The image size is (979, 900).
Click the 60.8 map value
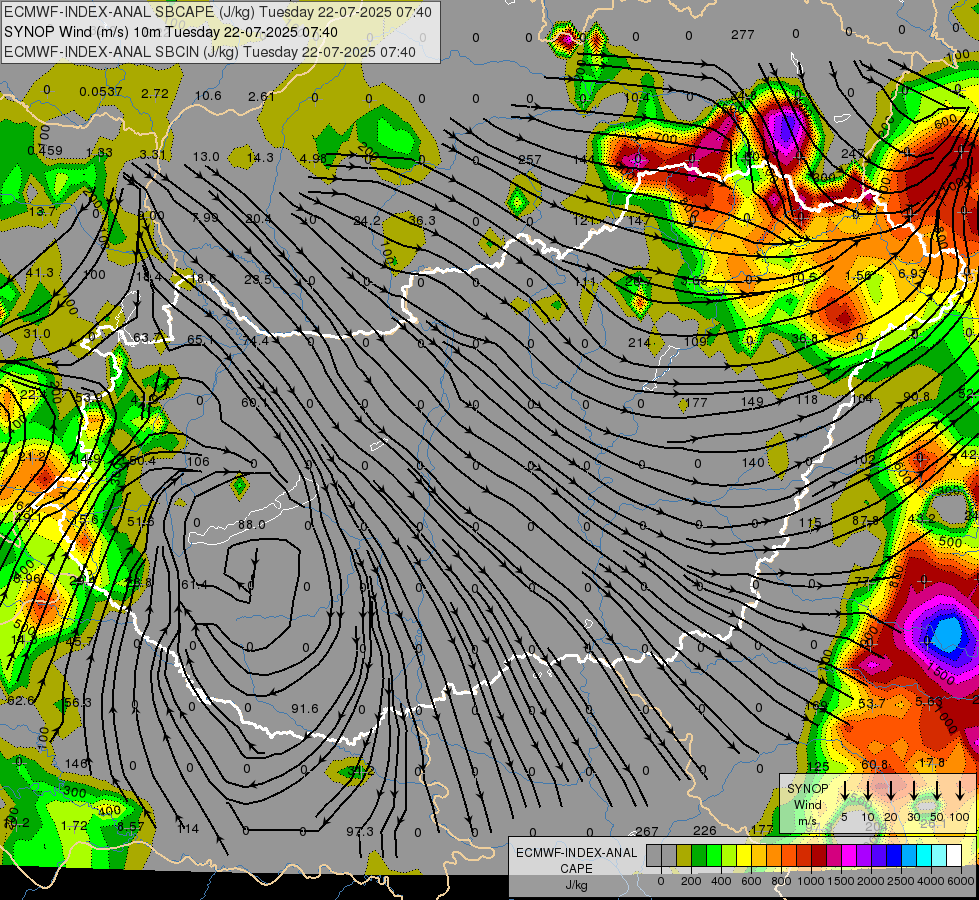tap(874, 764)
